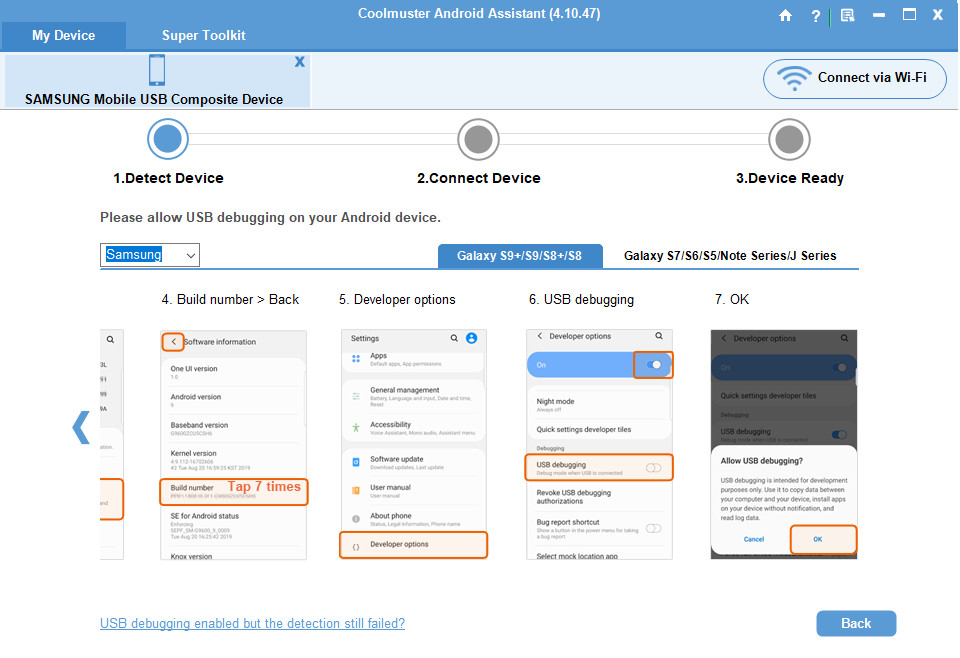Click the '3.Device Ready' label
This screenshot has height=658, width=960.
[790, 178]
